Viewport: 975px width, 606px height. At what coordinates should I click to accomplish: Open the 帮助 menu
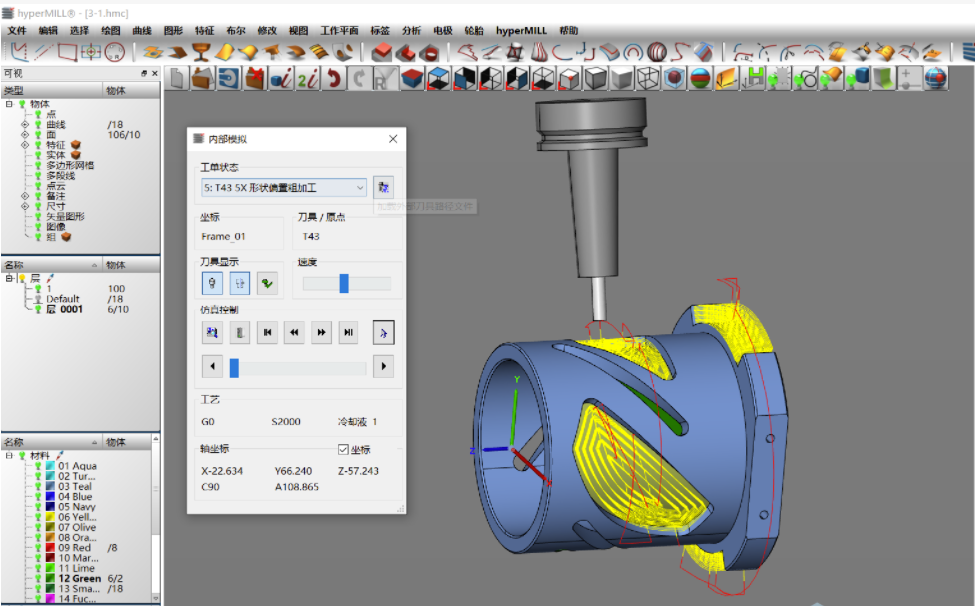[x=568, y=30]
